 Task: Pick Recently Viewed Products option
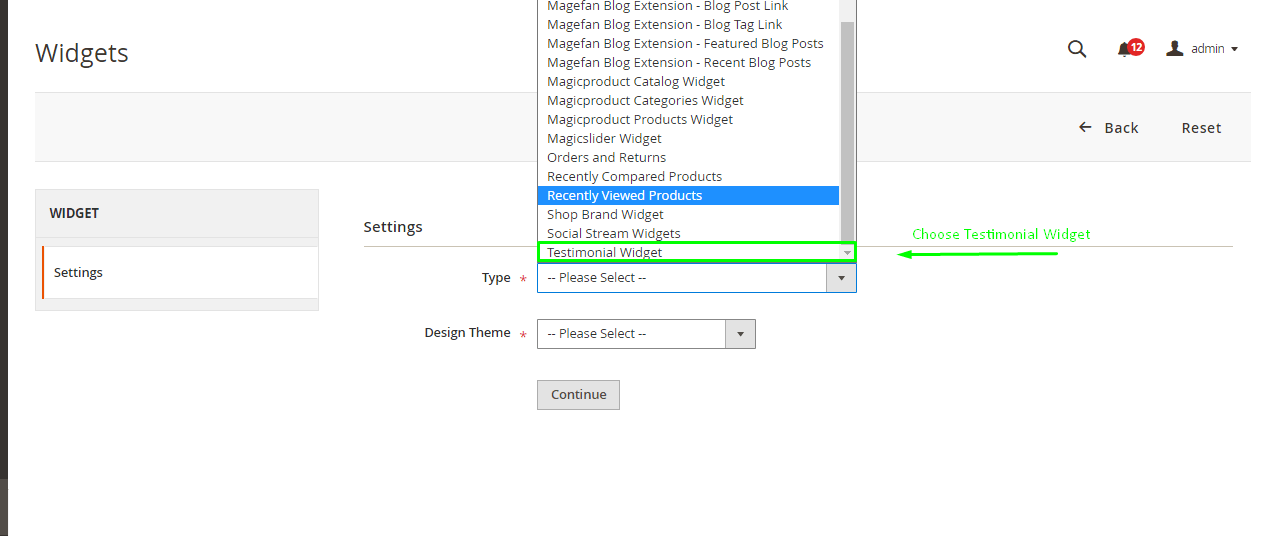click(624, 195)
